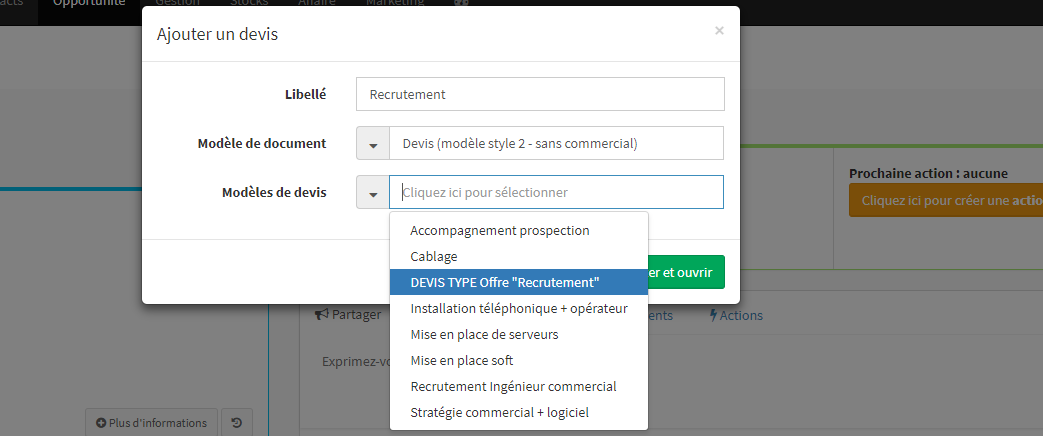Toggle the Modèles de devis dropdown arrow

pyautogui.click(x=373, y=193)
